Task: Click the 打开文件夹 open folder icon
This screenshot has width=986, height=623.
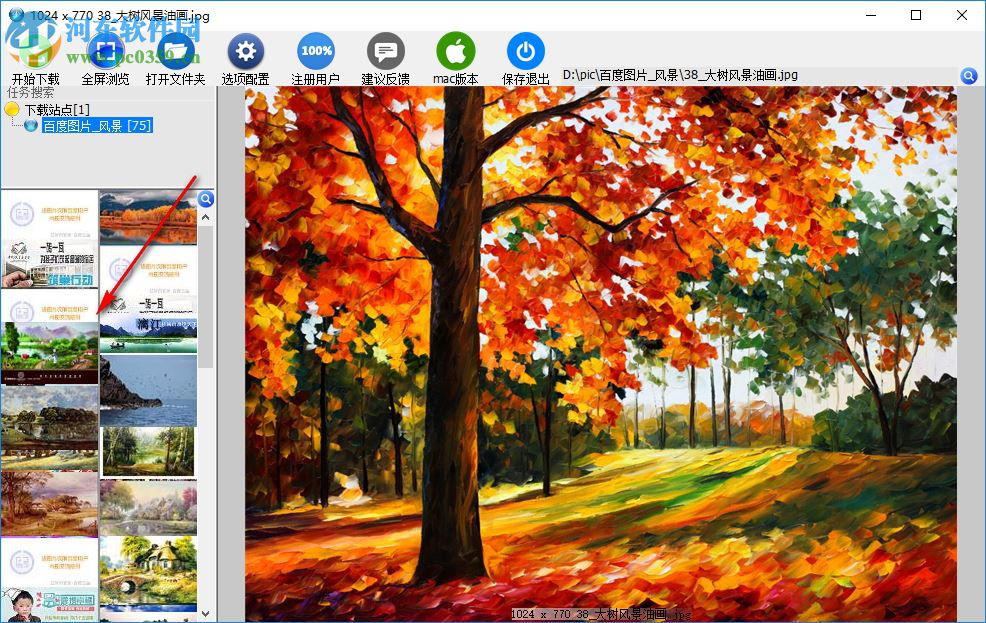Action: (175, 51)
